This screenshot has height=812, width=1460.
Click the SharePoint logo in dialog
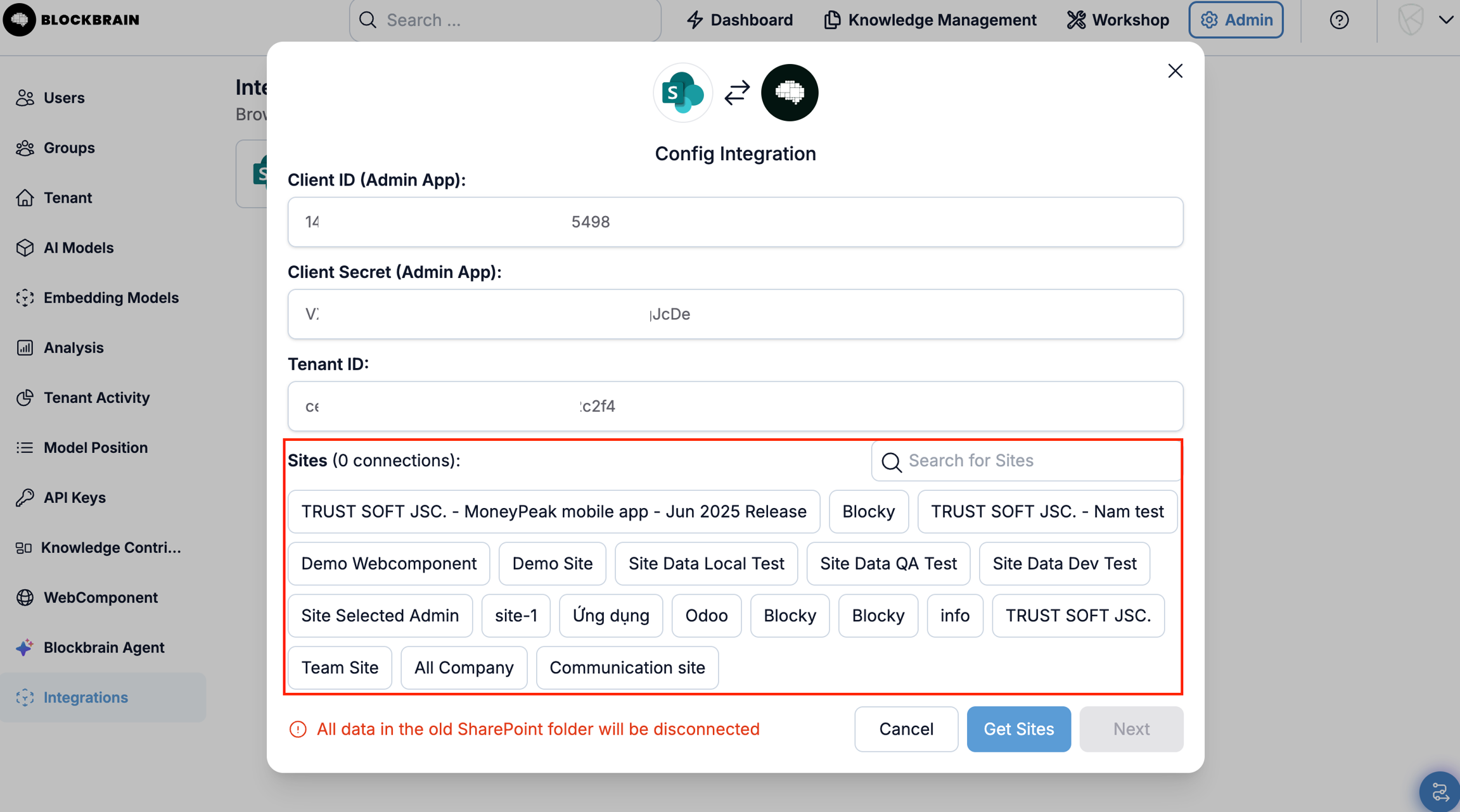click(682, 92)
